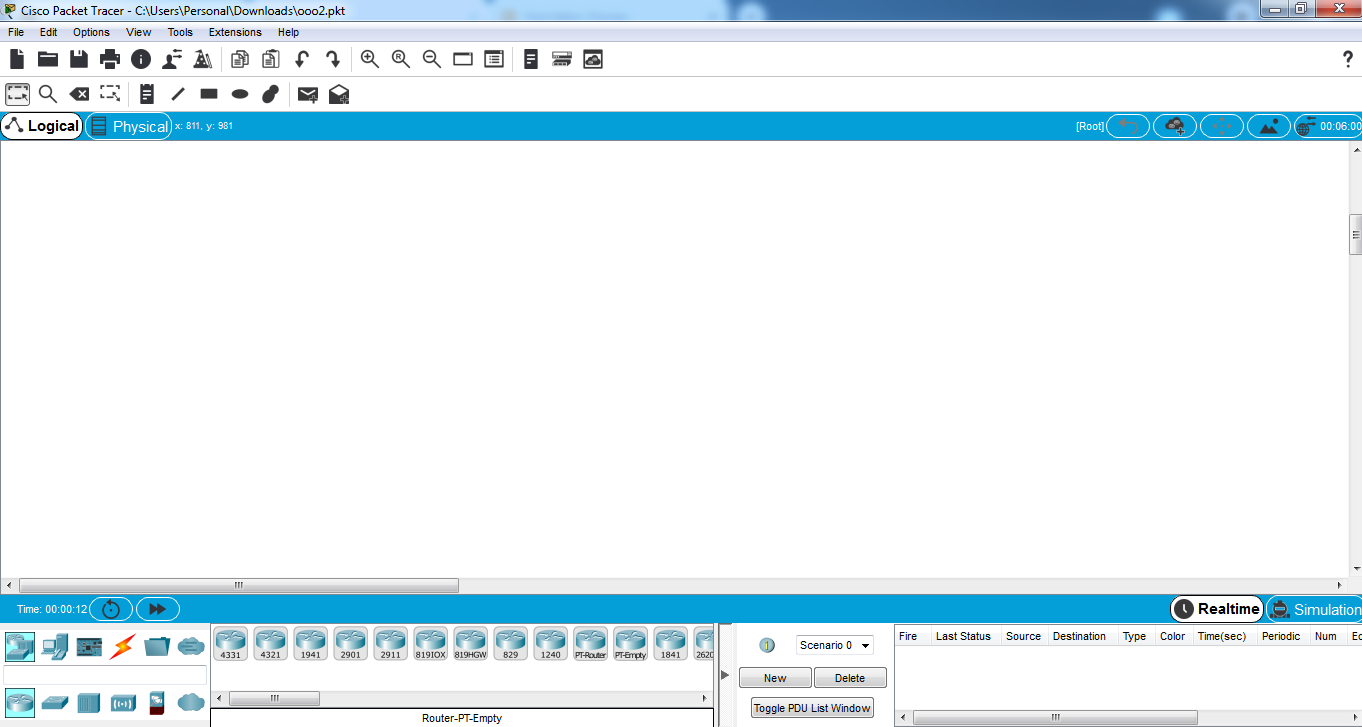Open the Cluster Association dialog icon

(593, 59)
